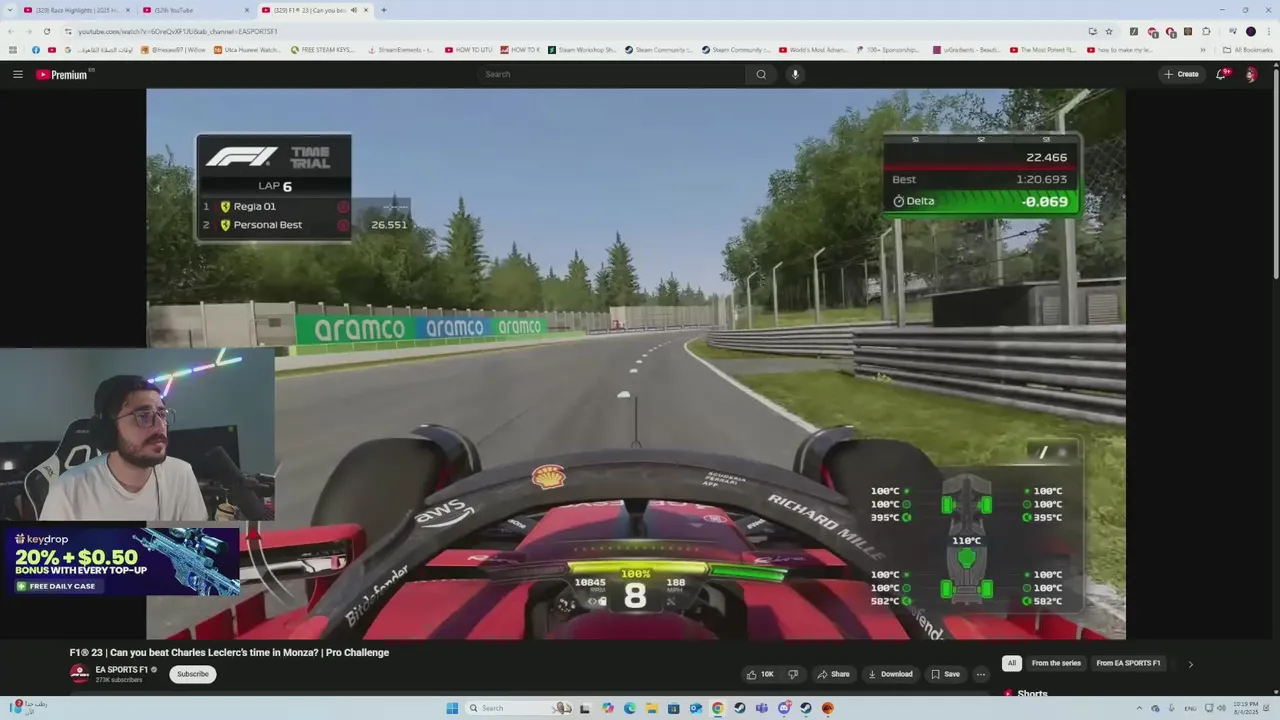This screenshot has height=720, width=1280.
Task: Subscribe to EA SPORTS F1
Action: click(x=193, y=674)
